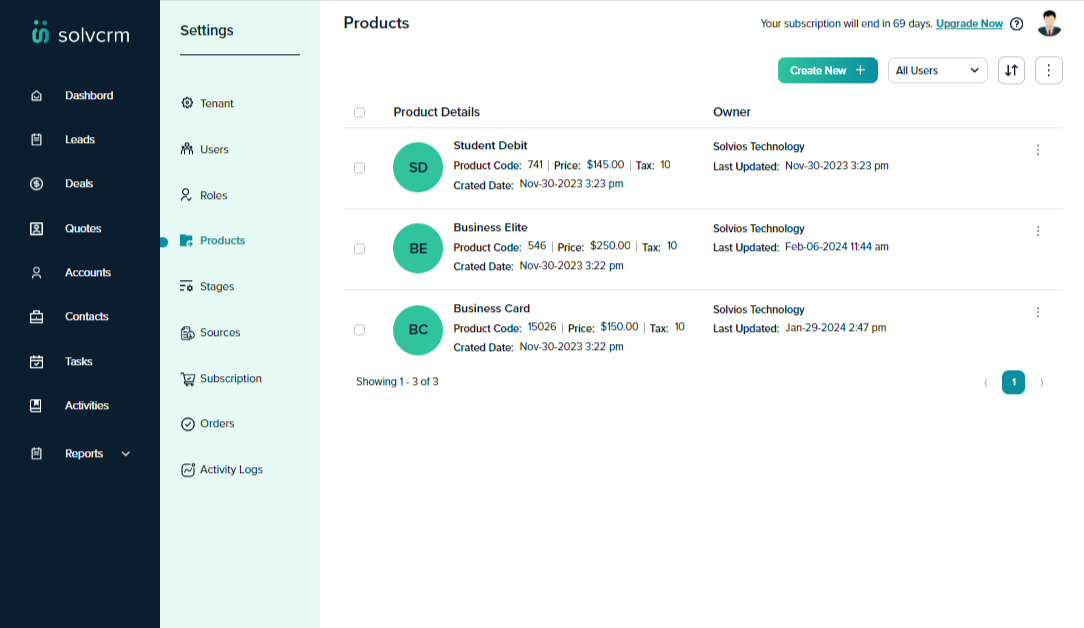Select the Leads icon in navigation

[36, 139]
